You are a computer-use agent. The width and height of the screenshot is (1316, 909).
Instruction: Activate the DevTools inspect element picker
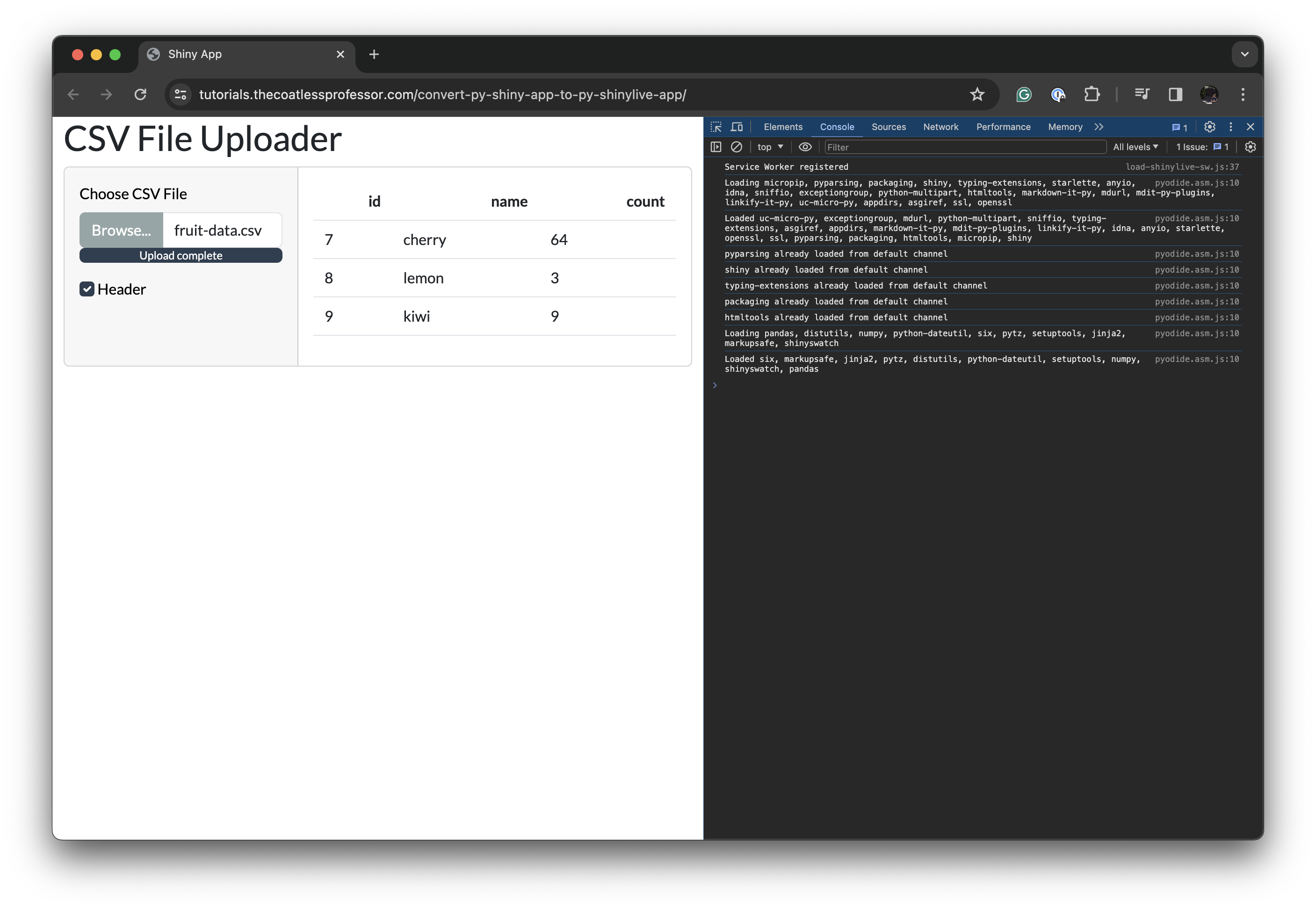[x=716, y=127]
